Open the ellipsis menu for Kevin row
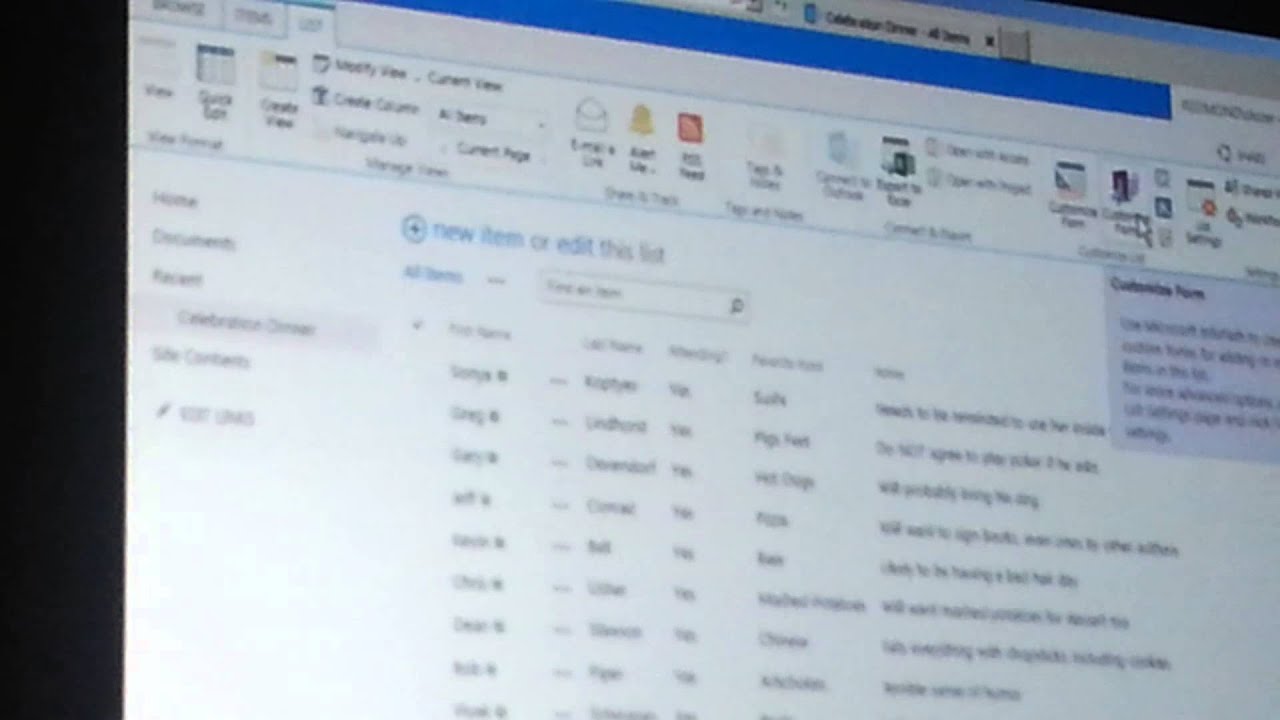The image size is (1280, 720). (x=563, y=547)
